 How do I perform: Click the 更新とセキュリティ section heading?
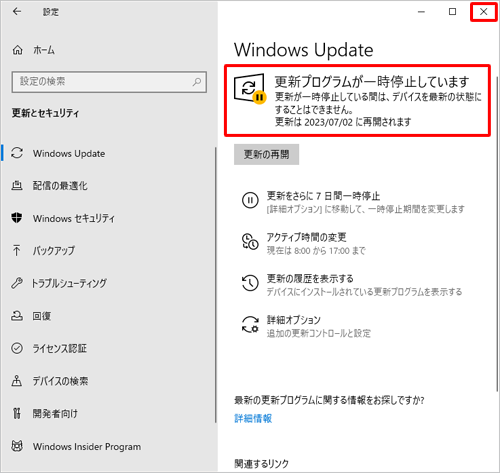[x=45, y=113]
